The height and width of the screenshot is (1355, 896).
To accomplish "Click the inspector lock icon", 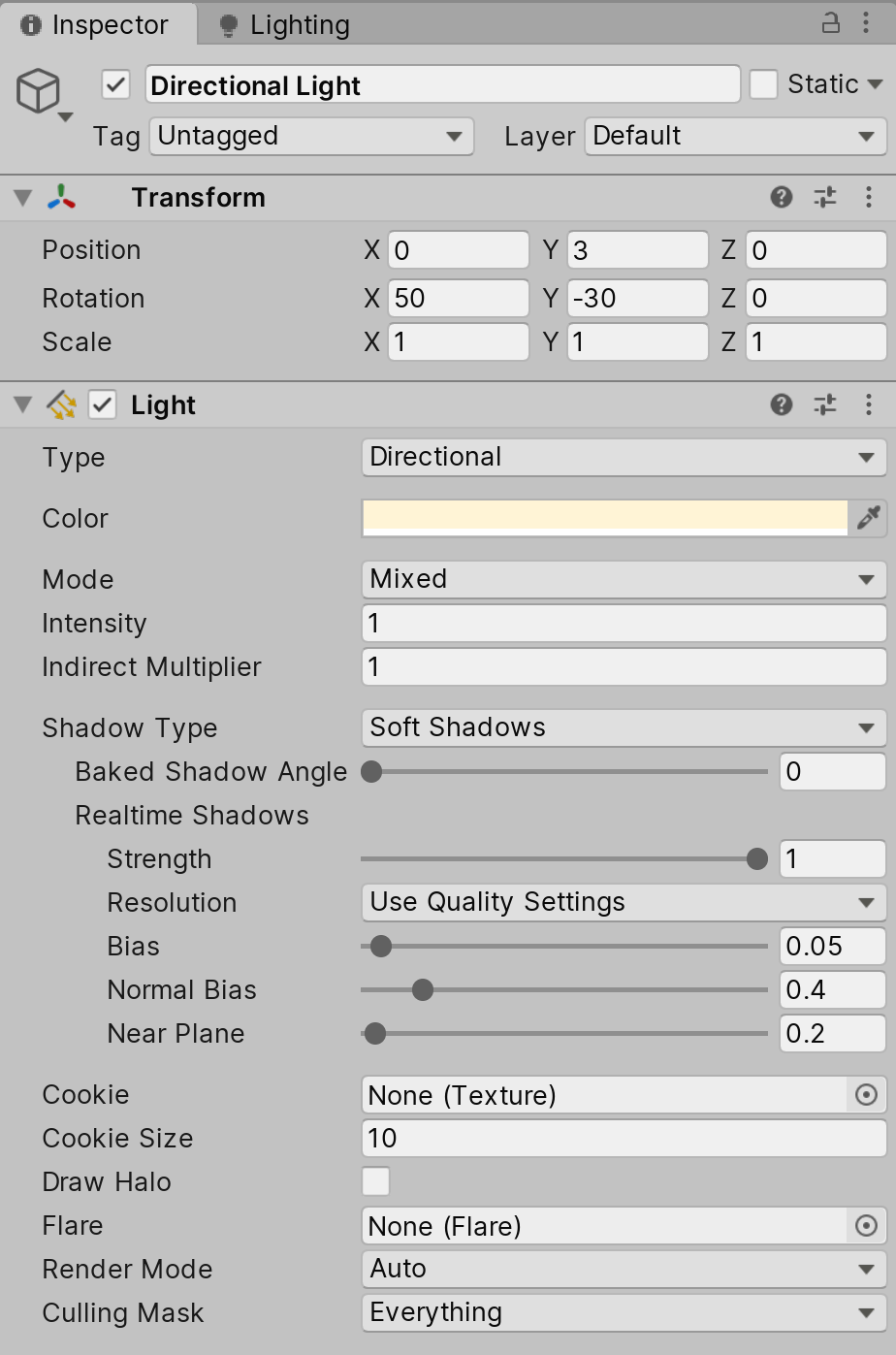I will 830,23.
